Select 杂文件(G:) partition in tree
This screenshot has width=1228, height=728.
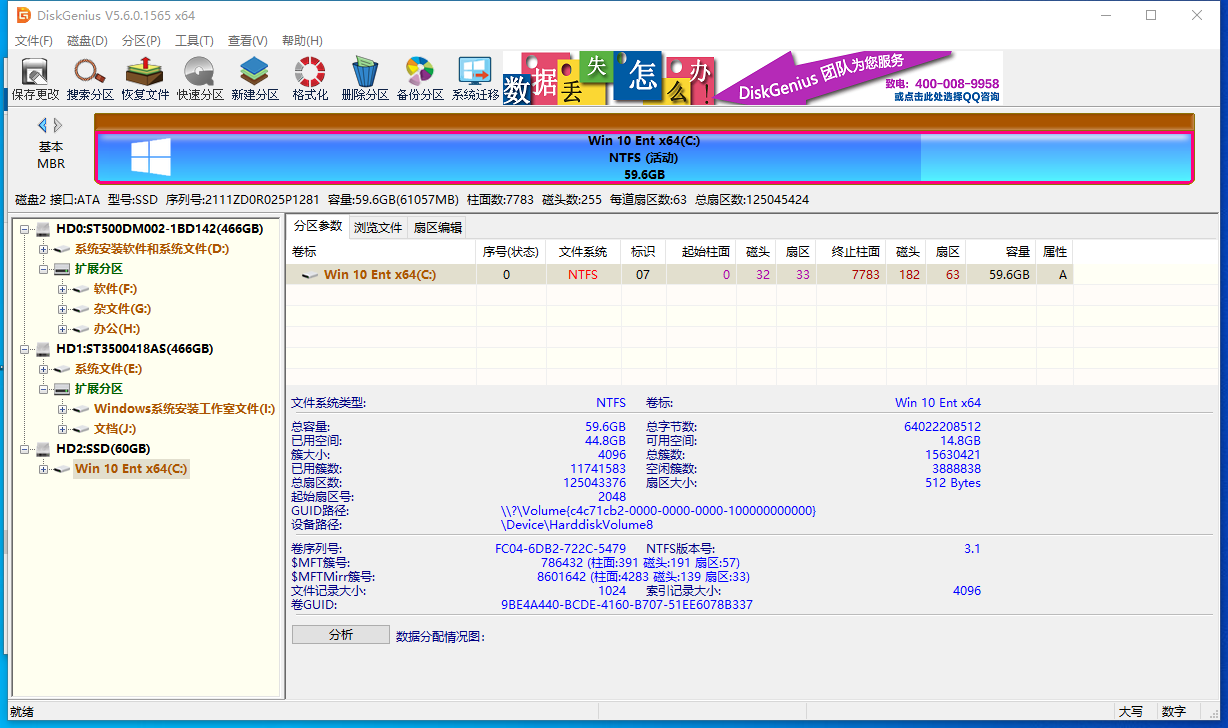point(122,309)
